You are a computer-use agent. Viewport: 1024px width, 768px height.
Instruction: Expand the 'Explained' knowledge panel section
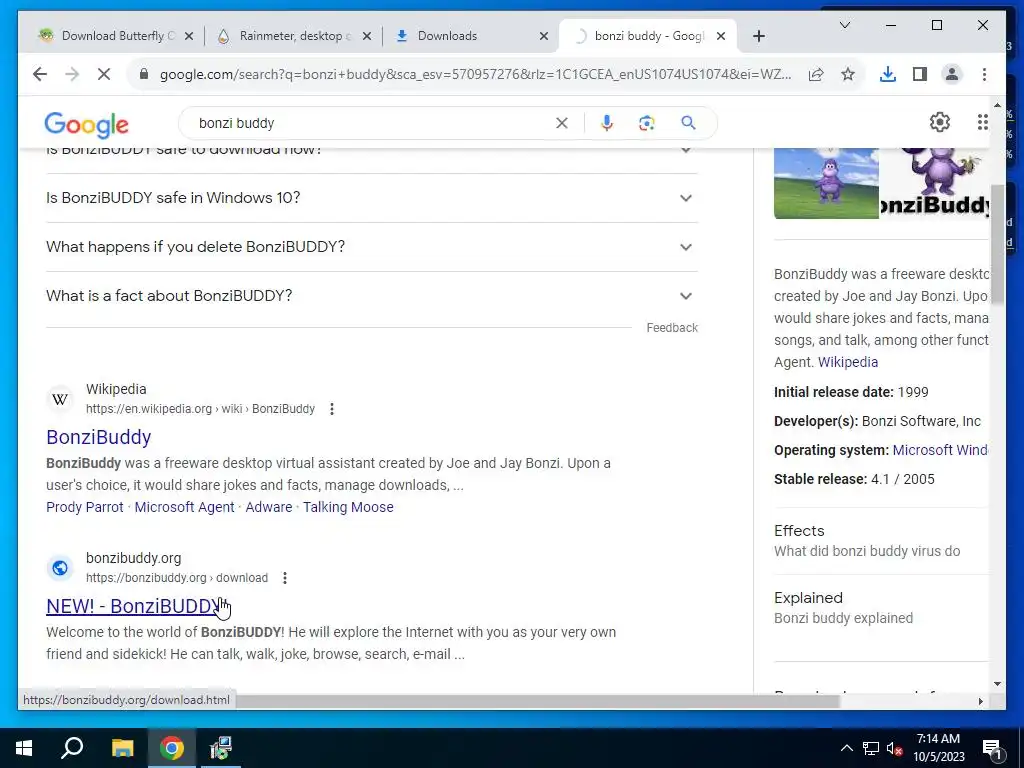click(x=880, y=607)
